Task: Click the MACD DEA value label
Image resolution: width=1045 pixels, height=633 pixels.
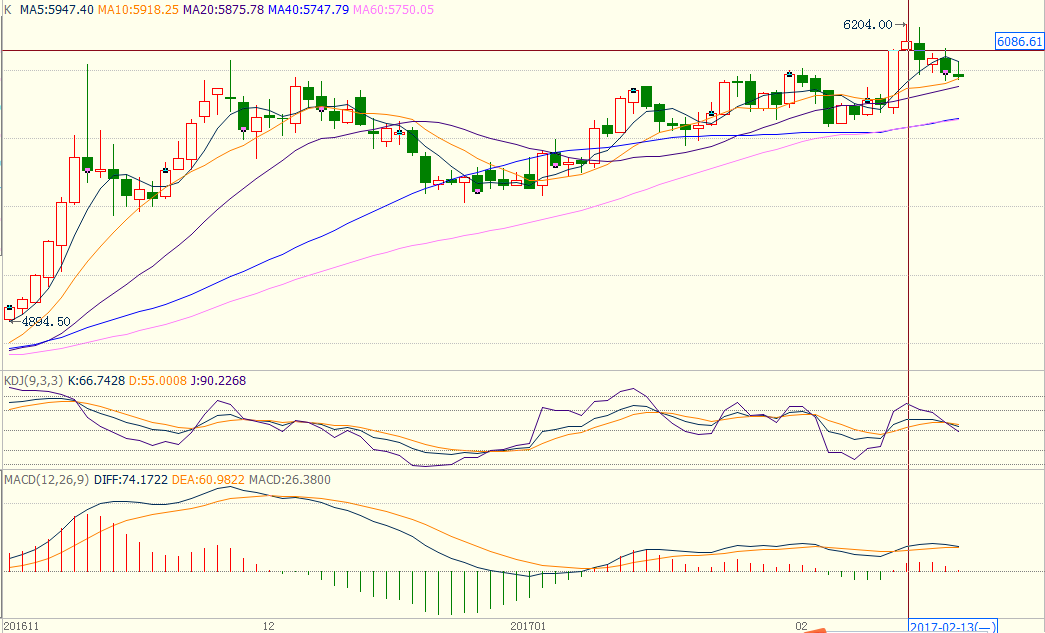Action: tap(209, 480)
